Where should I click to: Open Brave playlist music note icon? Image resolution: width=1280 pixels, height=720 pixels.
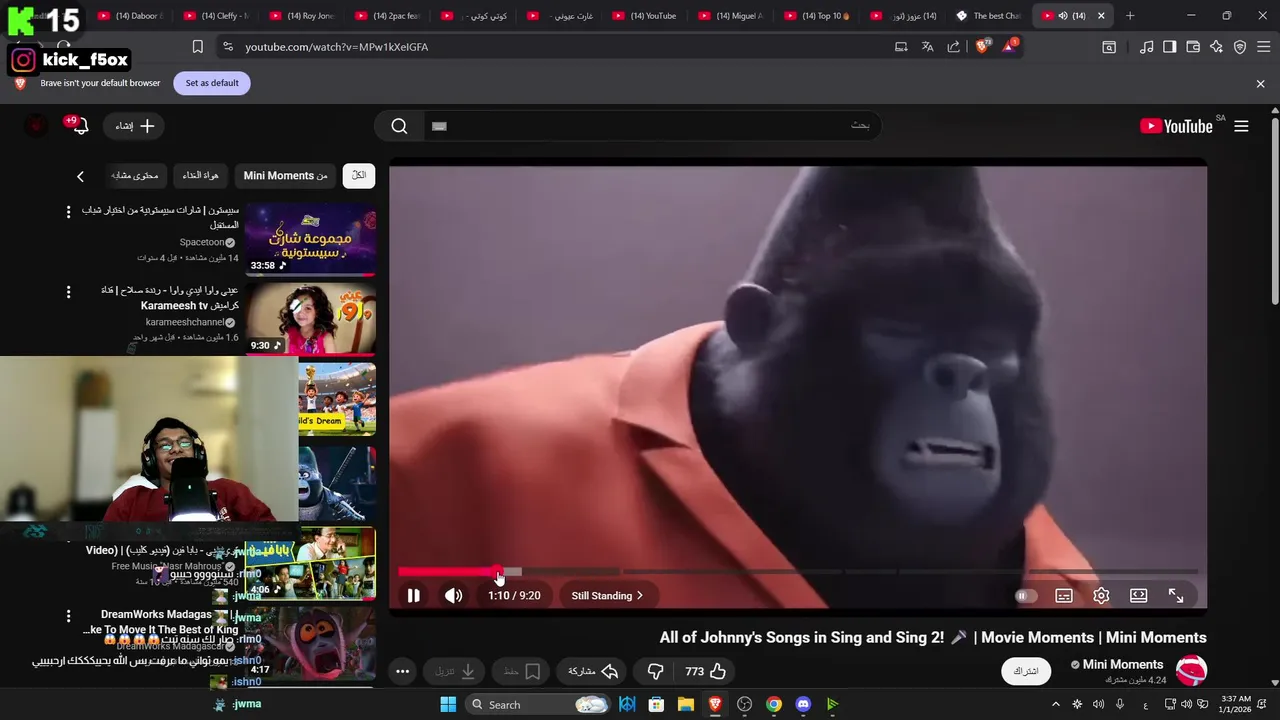[x=1146, y=47]
